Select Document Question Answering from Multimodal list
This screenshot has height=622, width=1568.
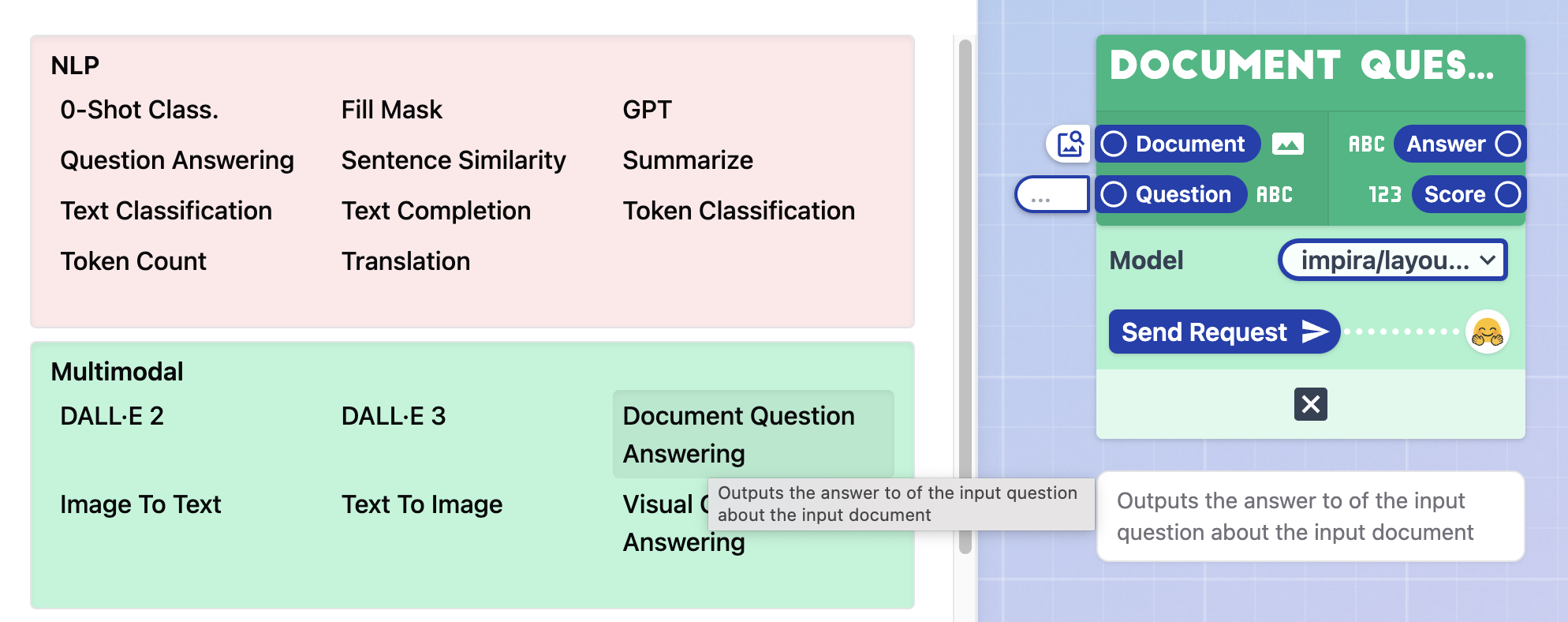(738, 434)
